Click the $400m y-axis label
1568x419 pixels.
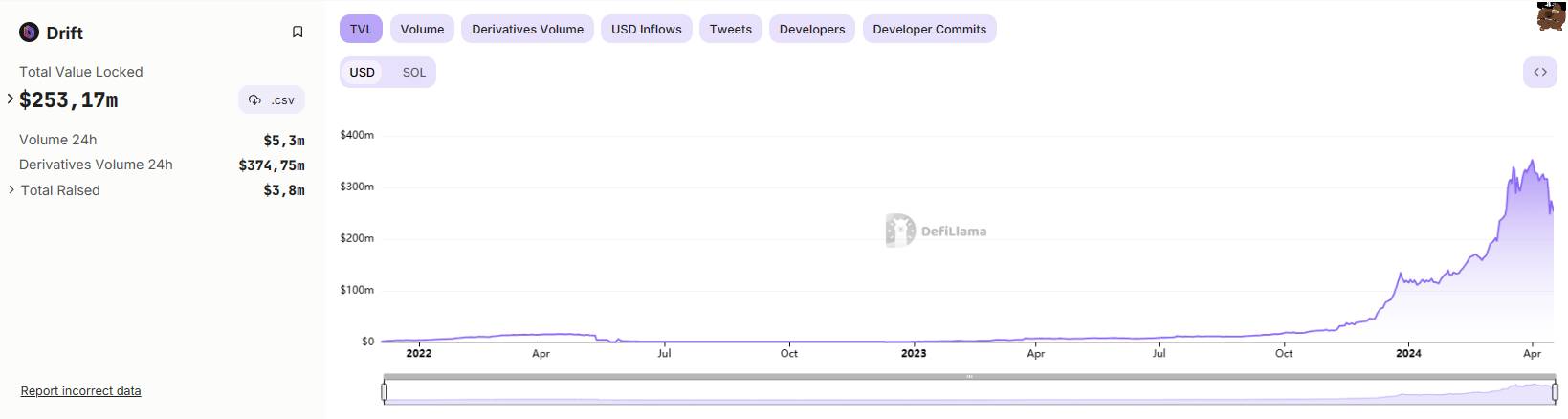click(x=357, y=135)
